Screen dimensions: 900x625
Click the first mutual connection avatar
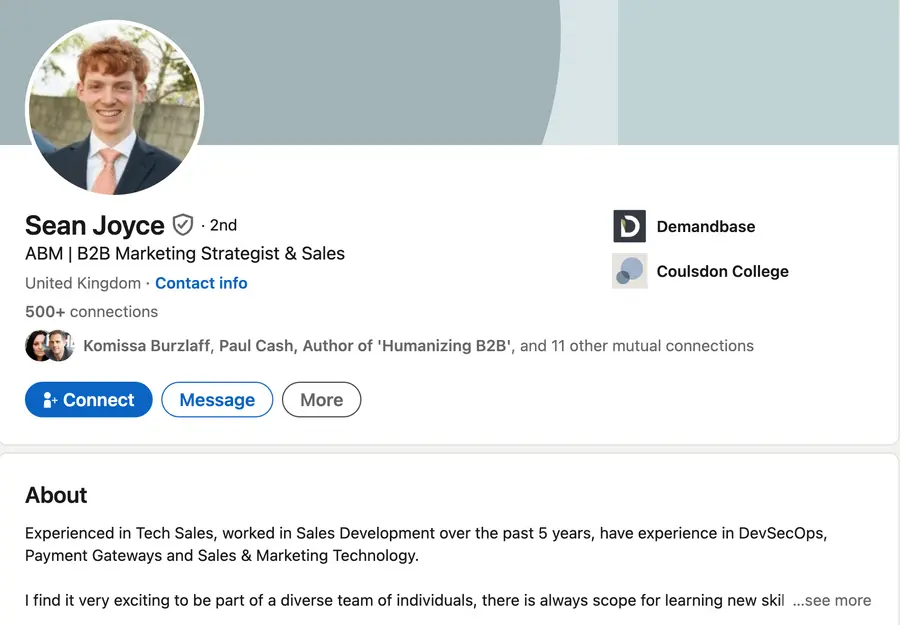pyautogui.click(x=38, y=345)
